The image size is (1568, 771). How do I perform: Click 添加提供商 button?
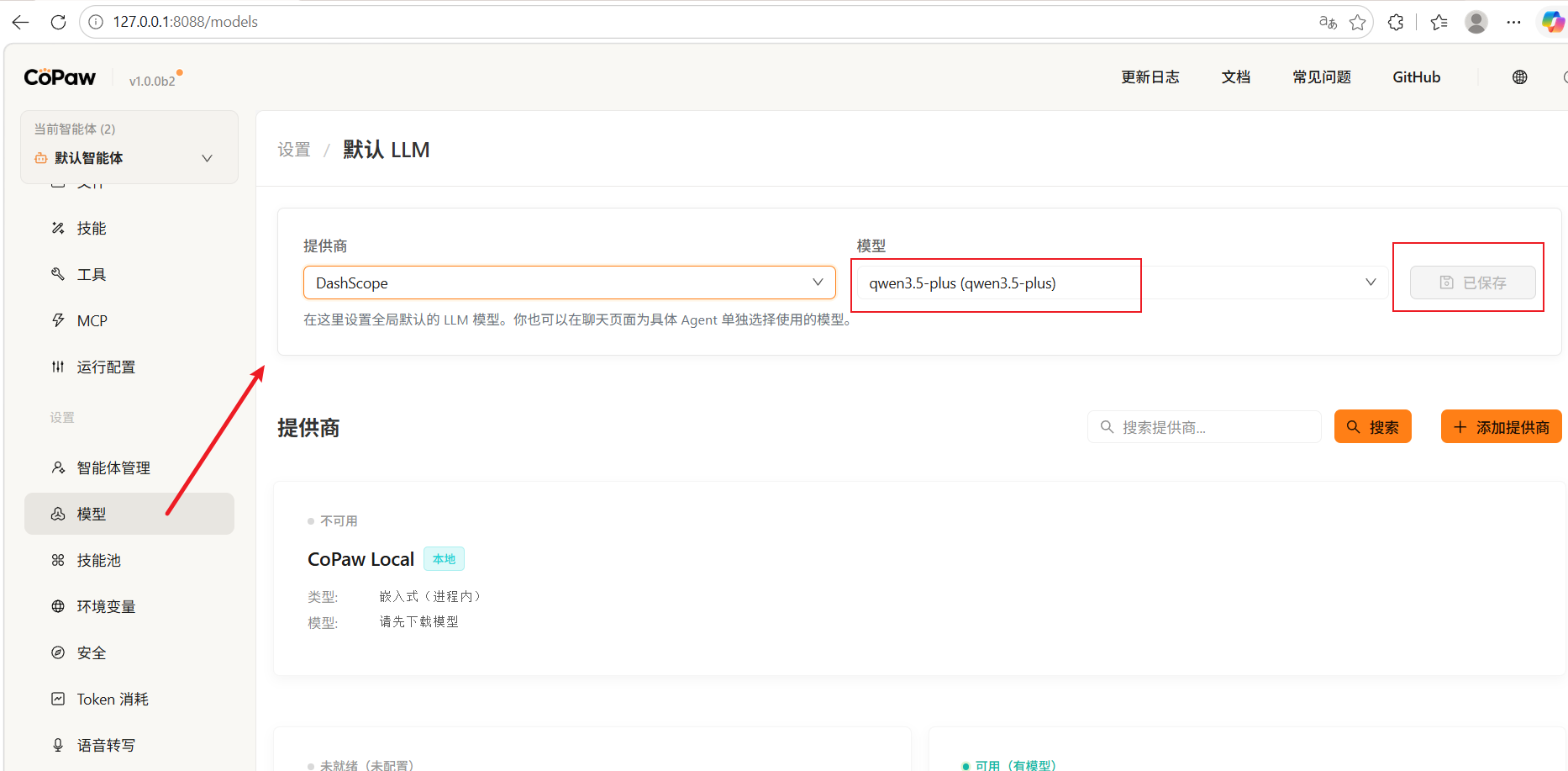[x=1501, y=427]
